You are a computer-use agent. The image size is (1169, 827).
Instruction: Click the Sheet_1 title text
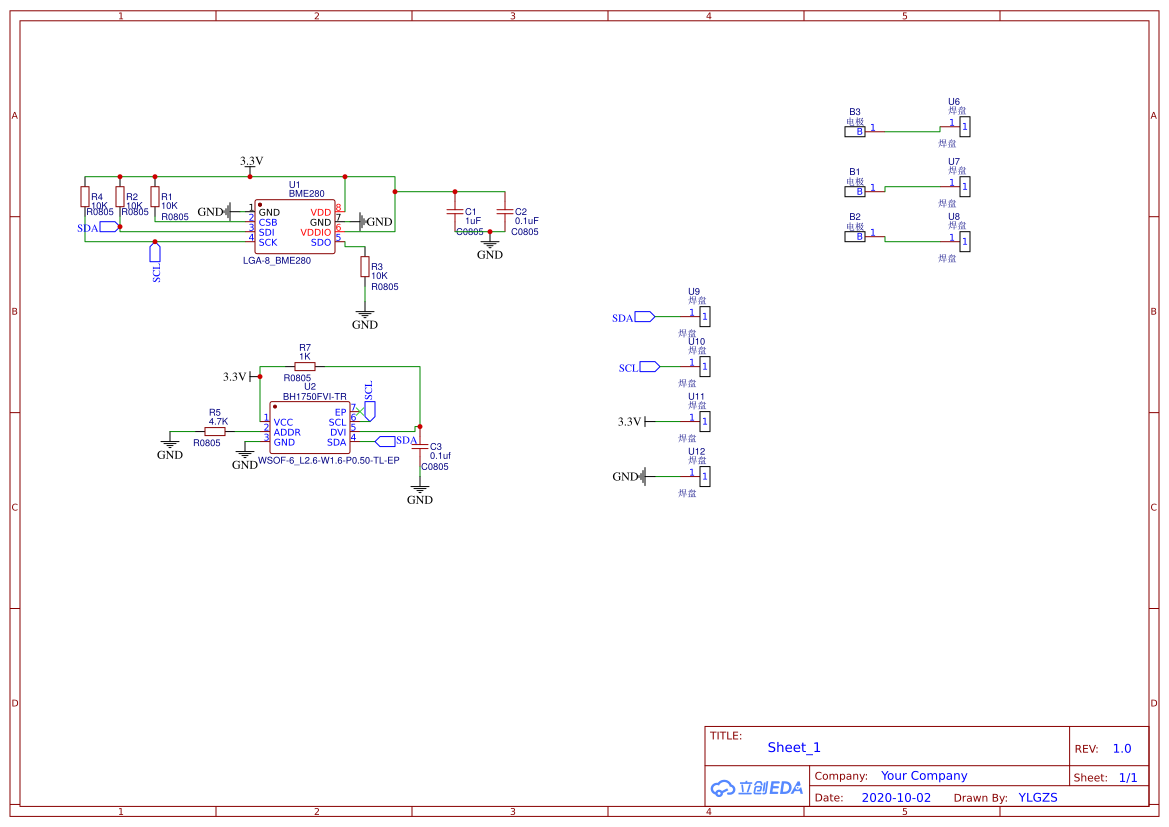(x=794, y=747)
